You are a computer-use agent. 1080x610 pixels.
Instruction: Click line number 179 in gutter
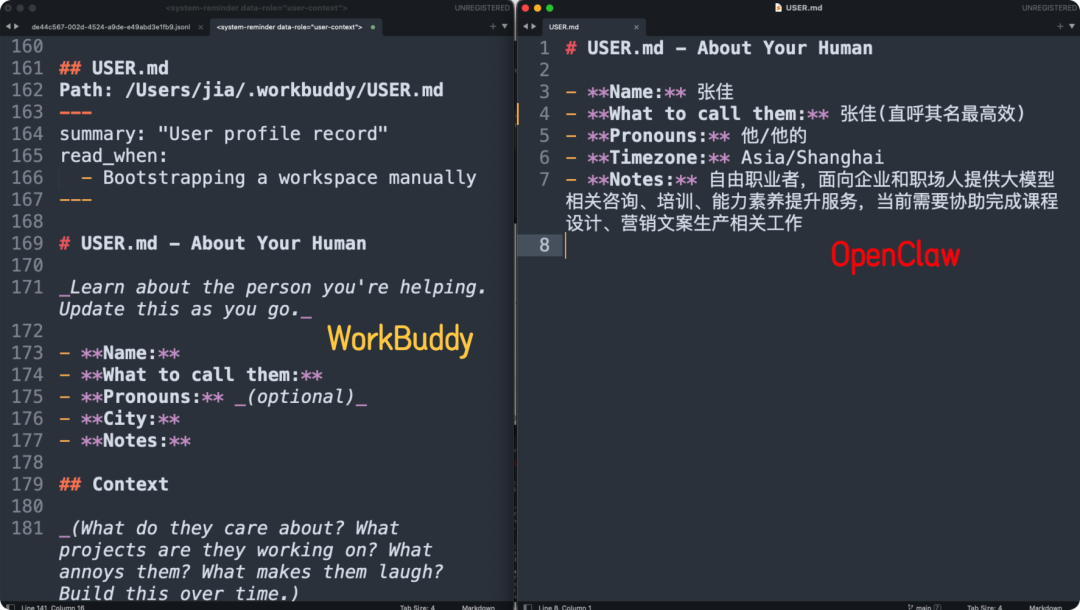(27, 485)
